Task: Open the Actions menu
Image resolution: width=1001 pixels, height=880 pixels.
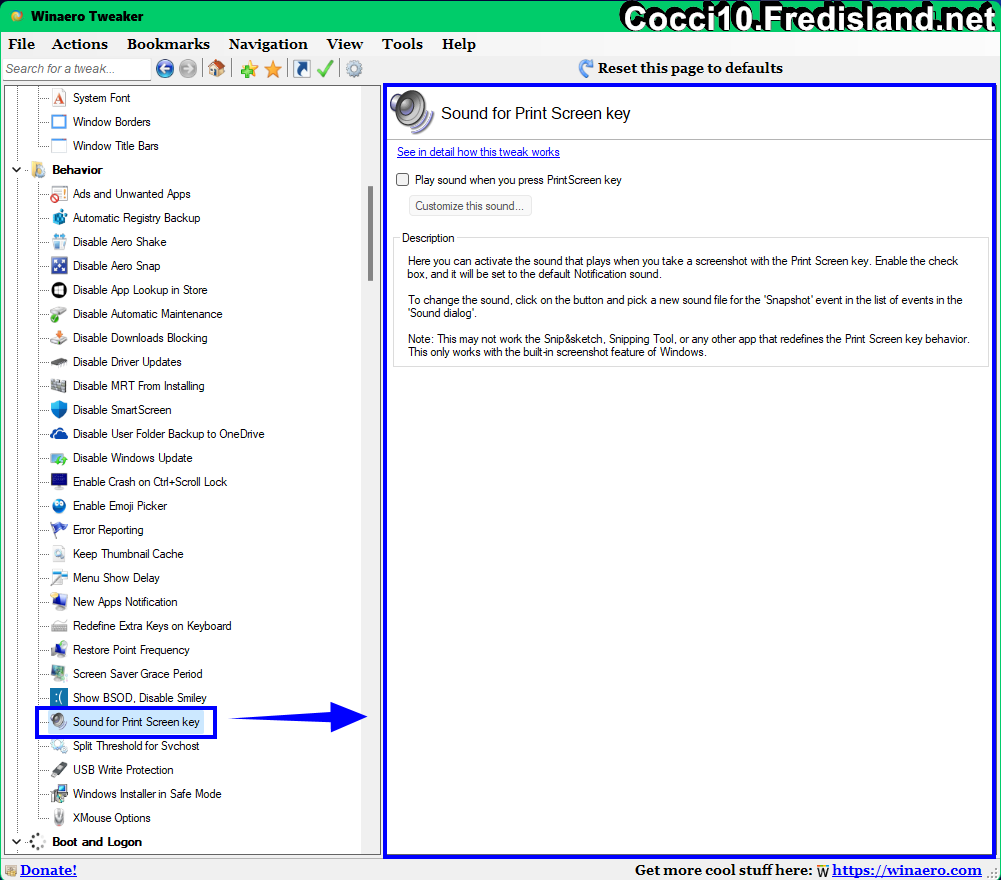Action: point(80,44)
